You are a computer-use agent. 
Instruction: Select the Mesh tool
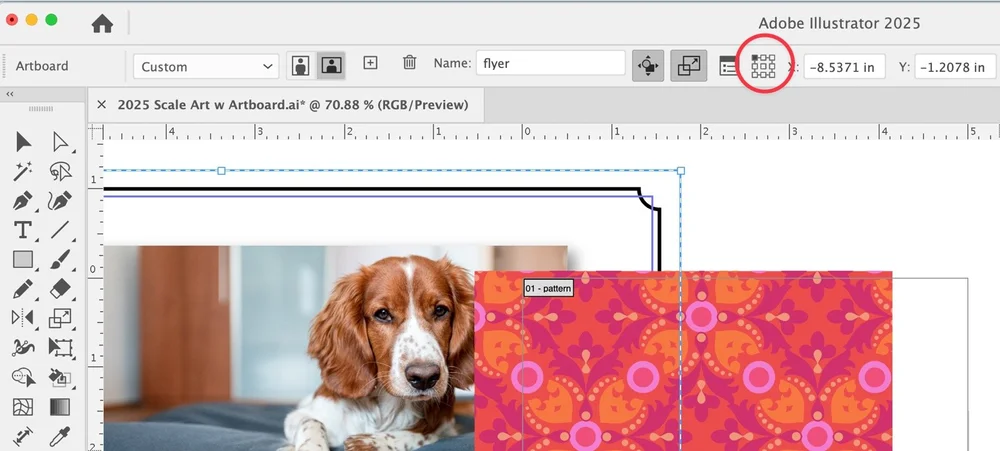23,406
